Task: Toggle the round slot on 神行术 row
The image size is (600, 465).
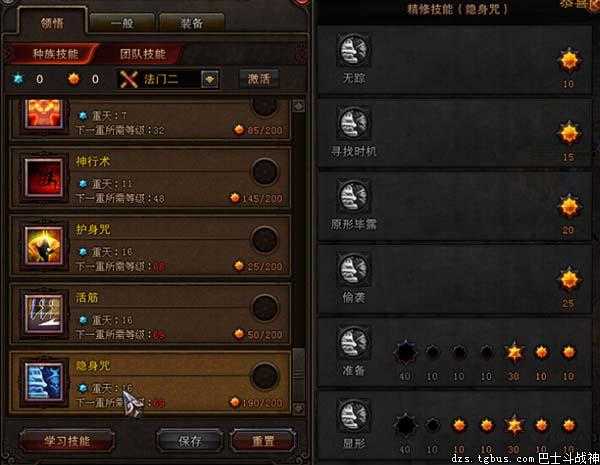Action: click(x=265, y=172)
